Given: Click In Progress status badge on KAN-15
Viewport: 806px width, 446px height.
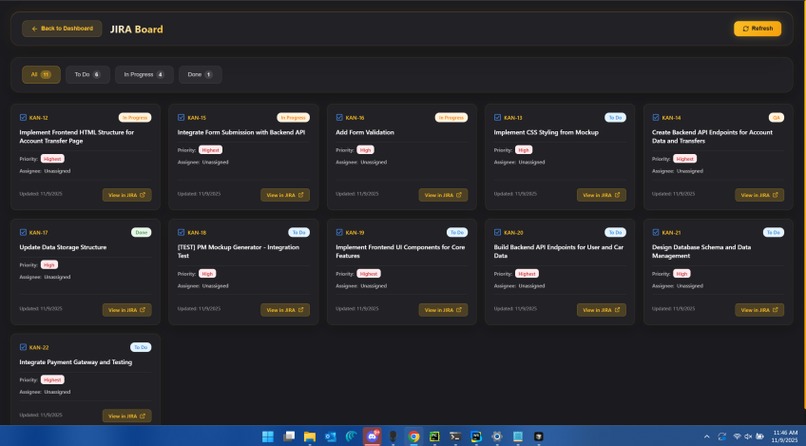Looking at the screenshot, I should click(293, 118).
